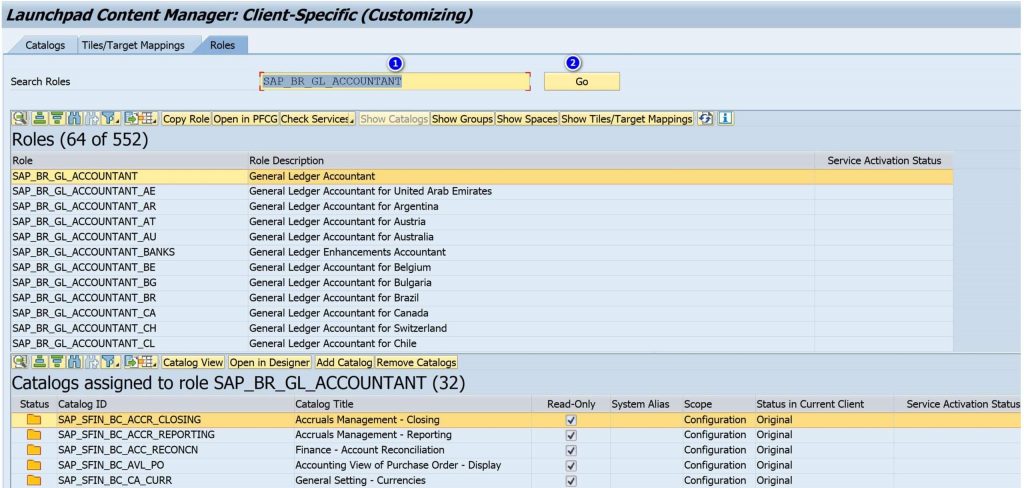Screen dimensions: 1024x488
Task: Click the Catalog View button
Action: click(x=193, y=362)
